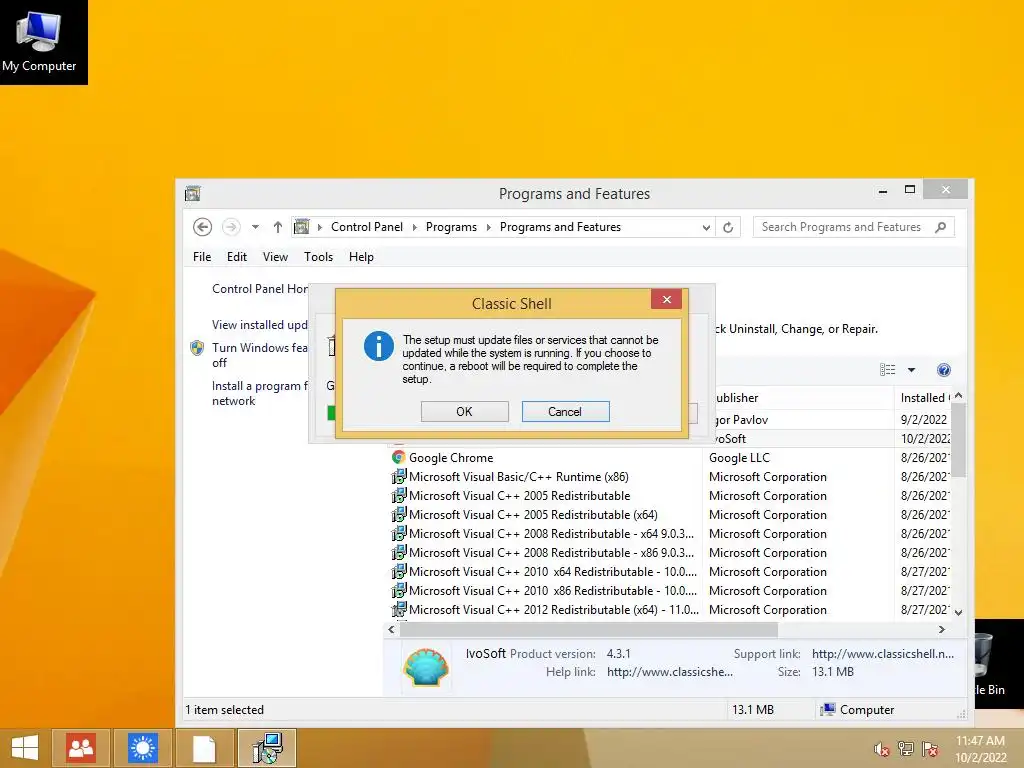Open the blank document taskbar icon
1024x768 pixels.
point(204,748)
